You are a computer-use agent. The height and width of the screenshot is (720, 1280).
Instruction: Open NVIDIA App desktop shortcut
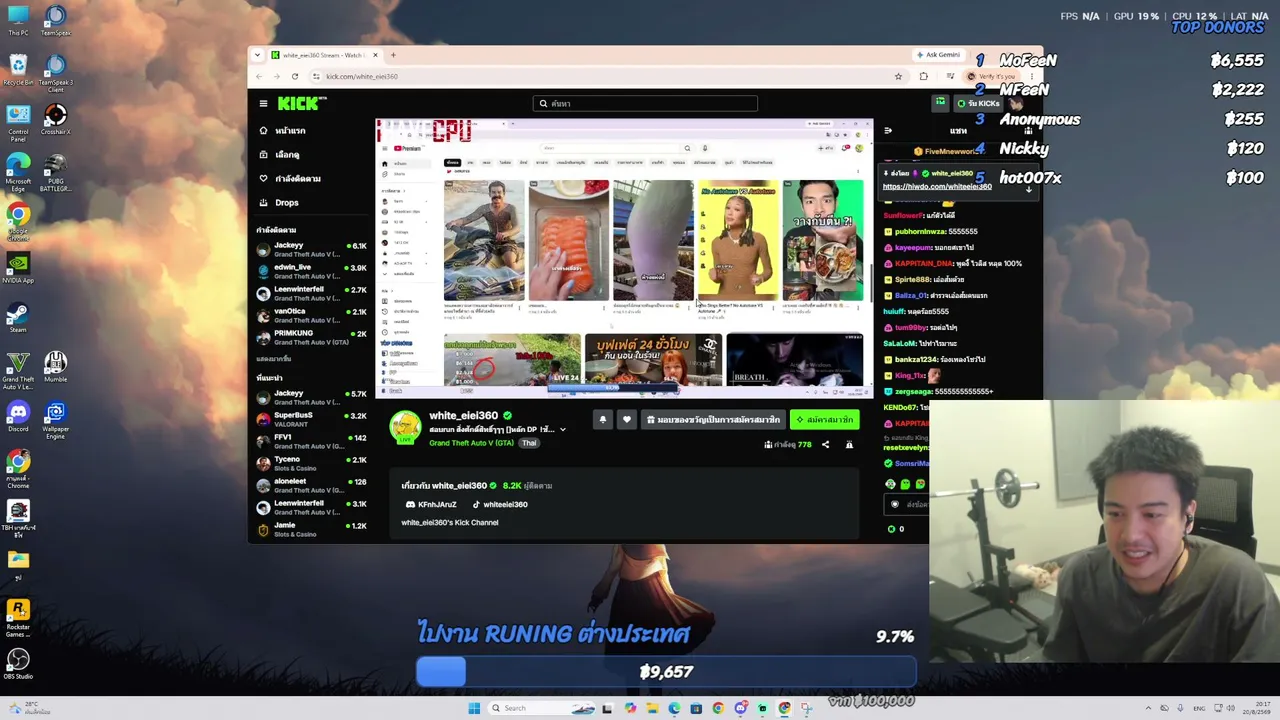(x=18, y=268)
